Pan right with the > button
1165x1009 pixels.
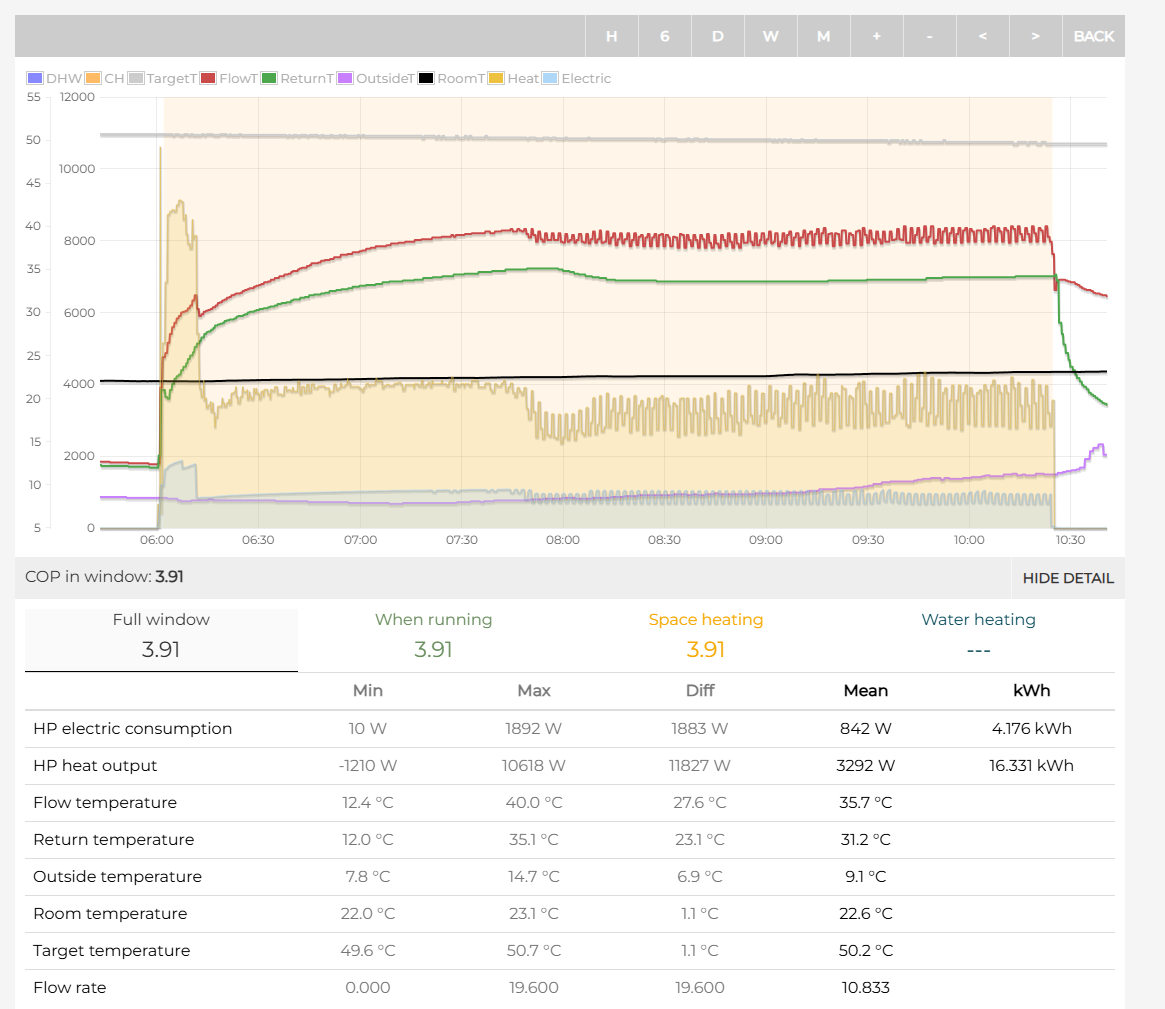click(x=1035, y=36)
